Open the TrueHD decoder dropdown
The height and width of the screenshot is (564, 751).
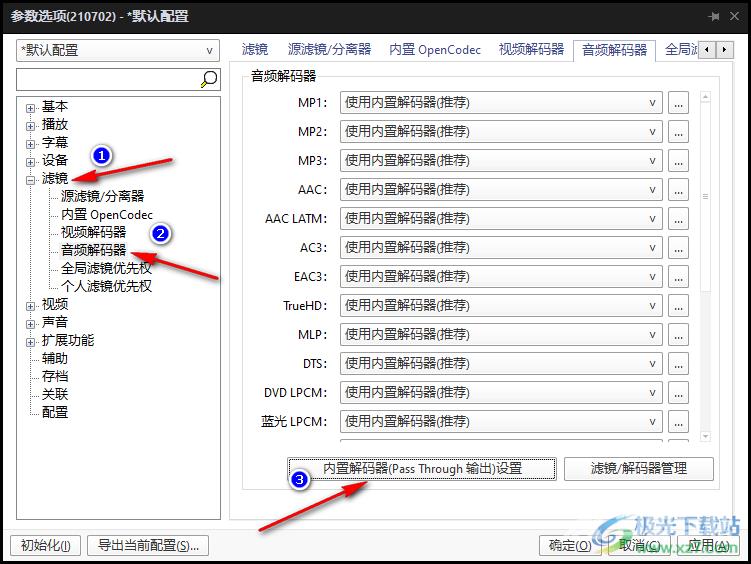501,305
